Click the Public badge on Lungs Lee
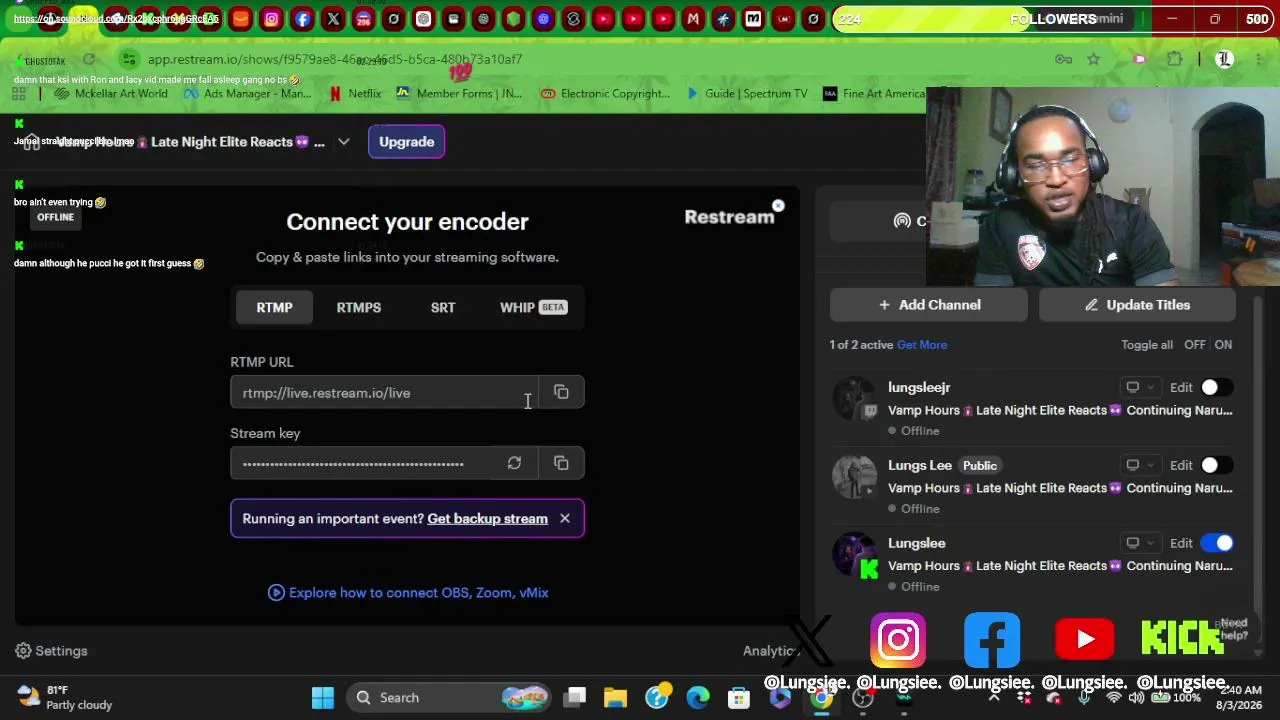 [x=980, y=465]
